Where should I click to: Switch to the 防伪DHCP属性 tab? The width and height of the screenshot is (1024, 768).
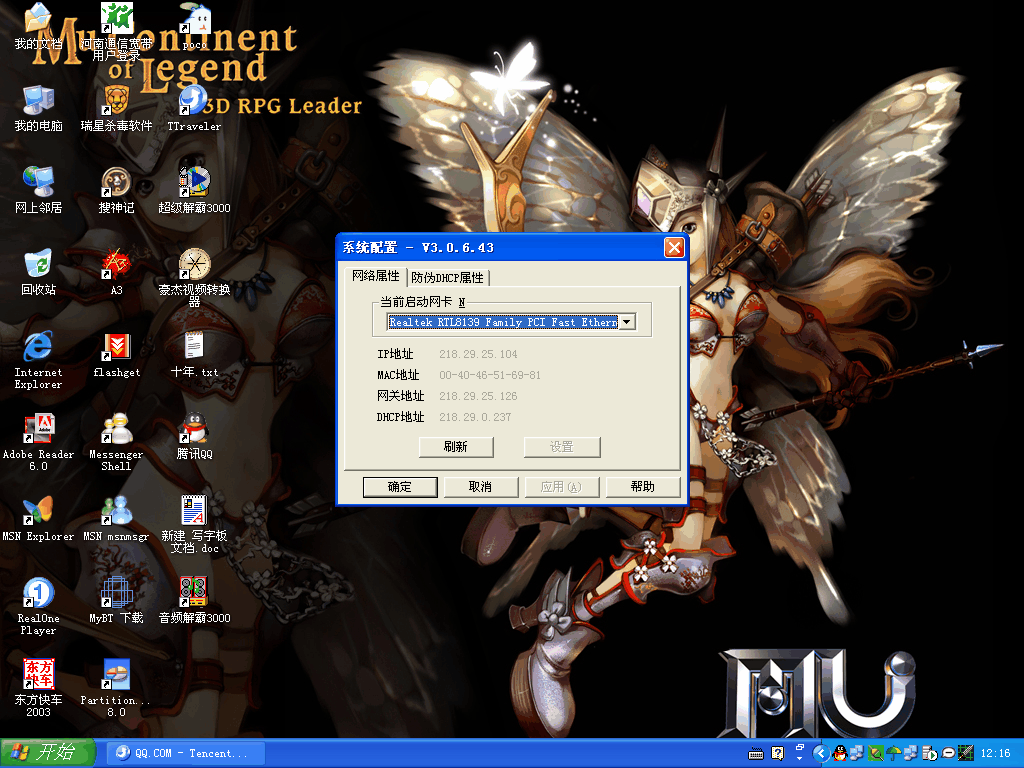tap(448, 278)
